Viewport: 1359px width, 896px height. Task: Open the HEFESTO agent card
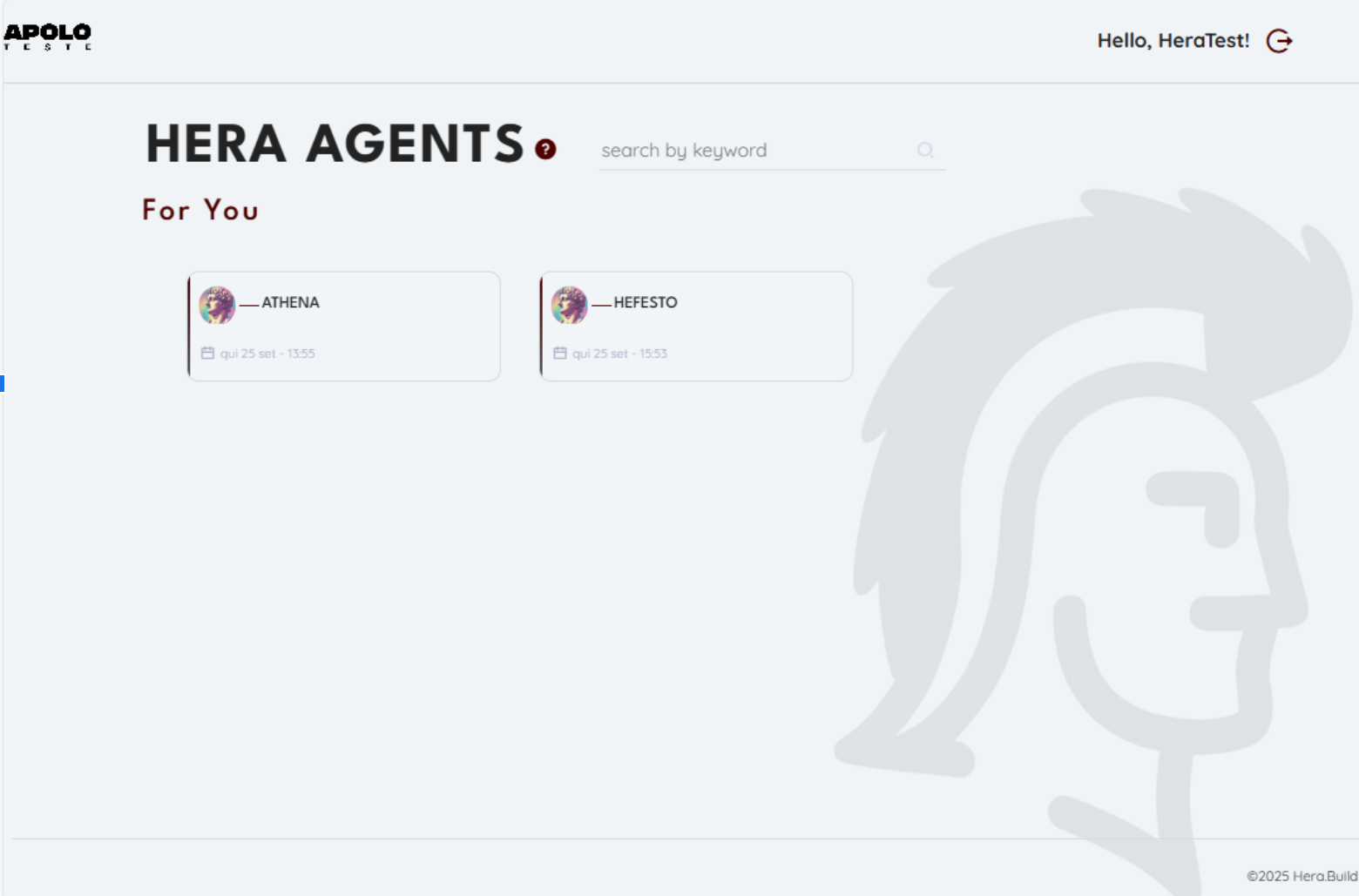(696, 327)
